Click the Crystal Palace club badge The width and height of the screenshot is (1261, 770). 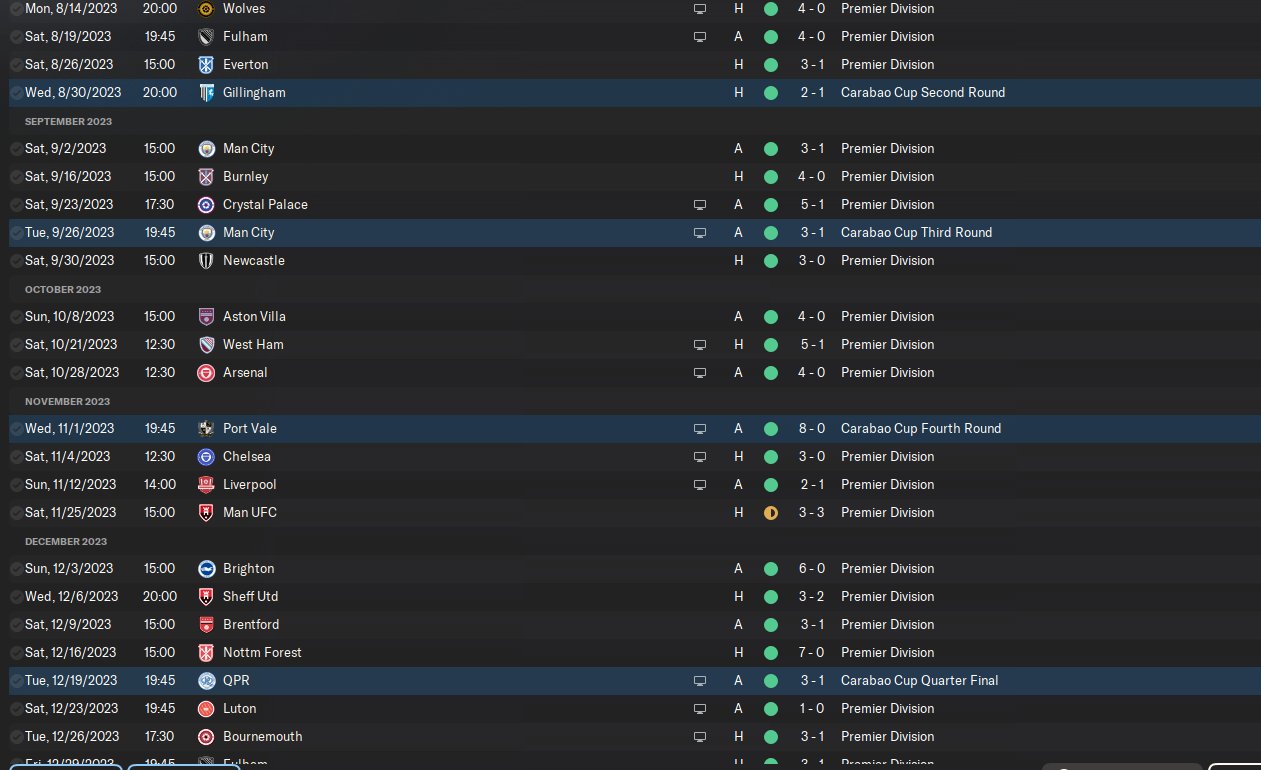[206, 204]
